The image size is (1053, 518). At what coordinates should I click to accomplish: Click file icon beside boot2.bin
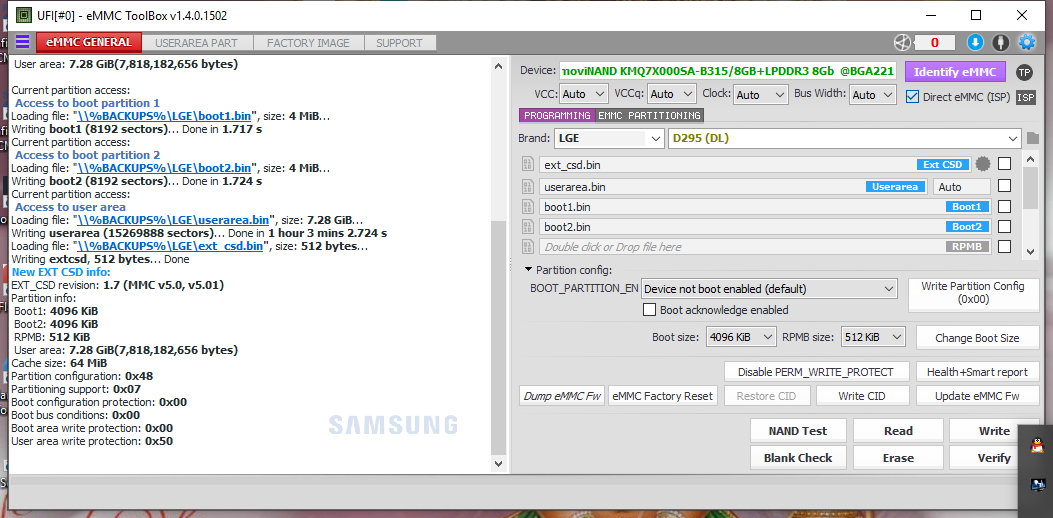tap(527, 226)
